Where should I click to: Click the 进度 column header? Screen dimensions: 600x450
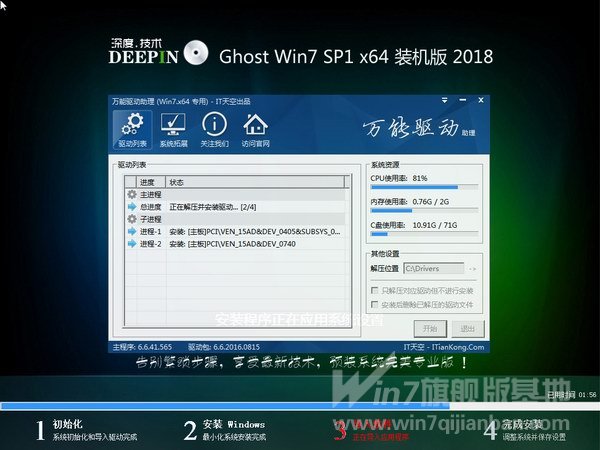[151, 182]
